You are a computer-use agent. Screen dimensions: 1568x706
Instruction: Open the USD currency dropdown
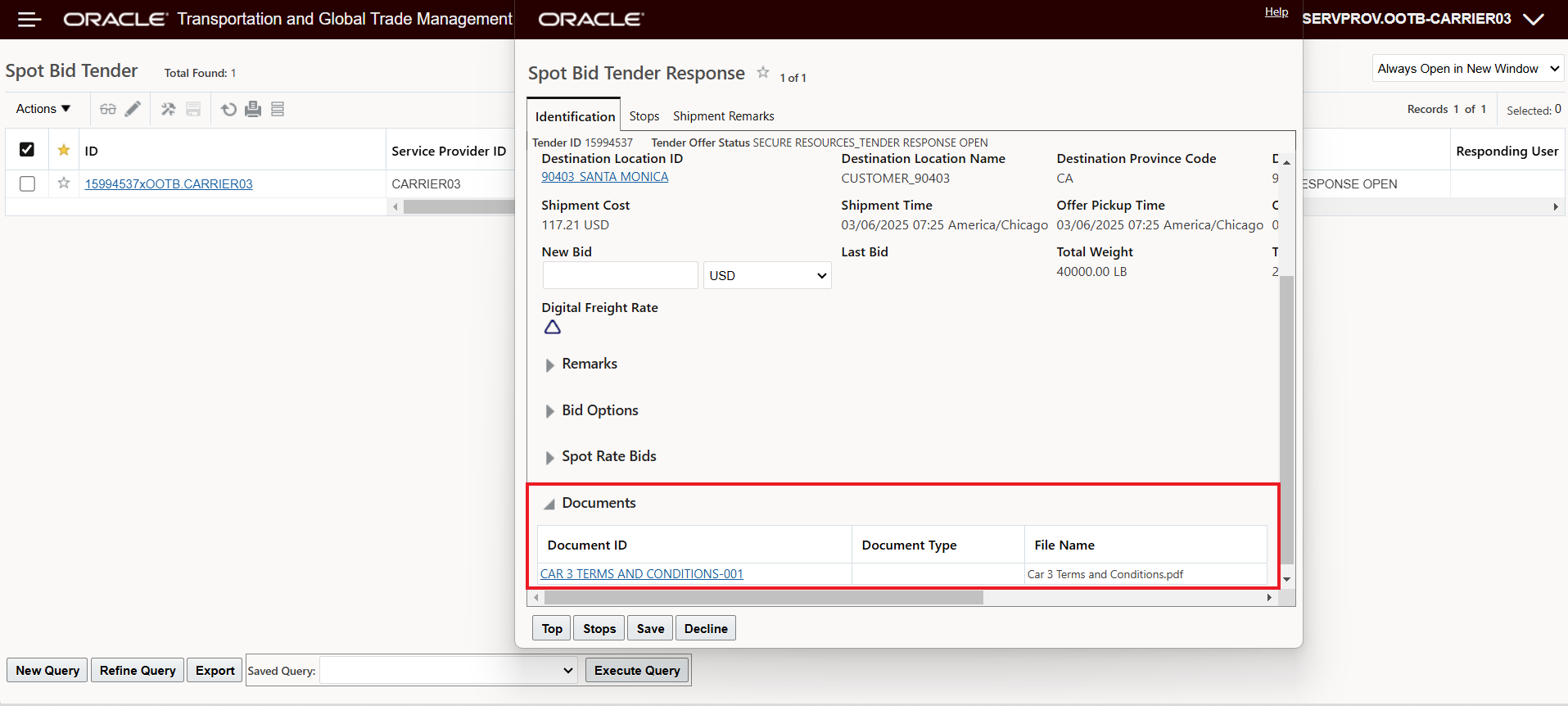pyautogui.click(x=767, y=275)
